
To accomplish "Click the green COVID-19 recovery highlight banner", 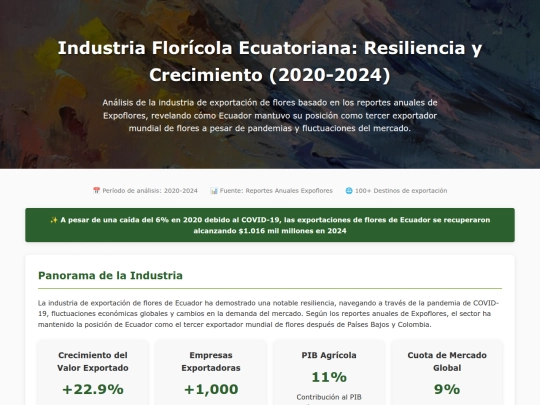I will click(270, 225).
